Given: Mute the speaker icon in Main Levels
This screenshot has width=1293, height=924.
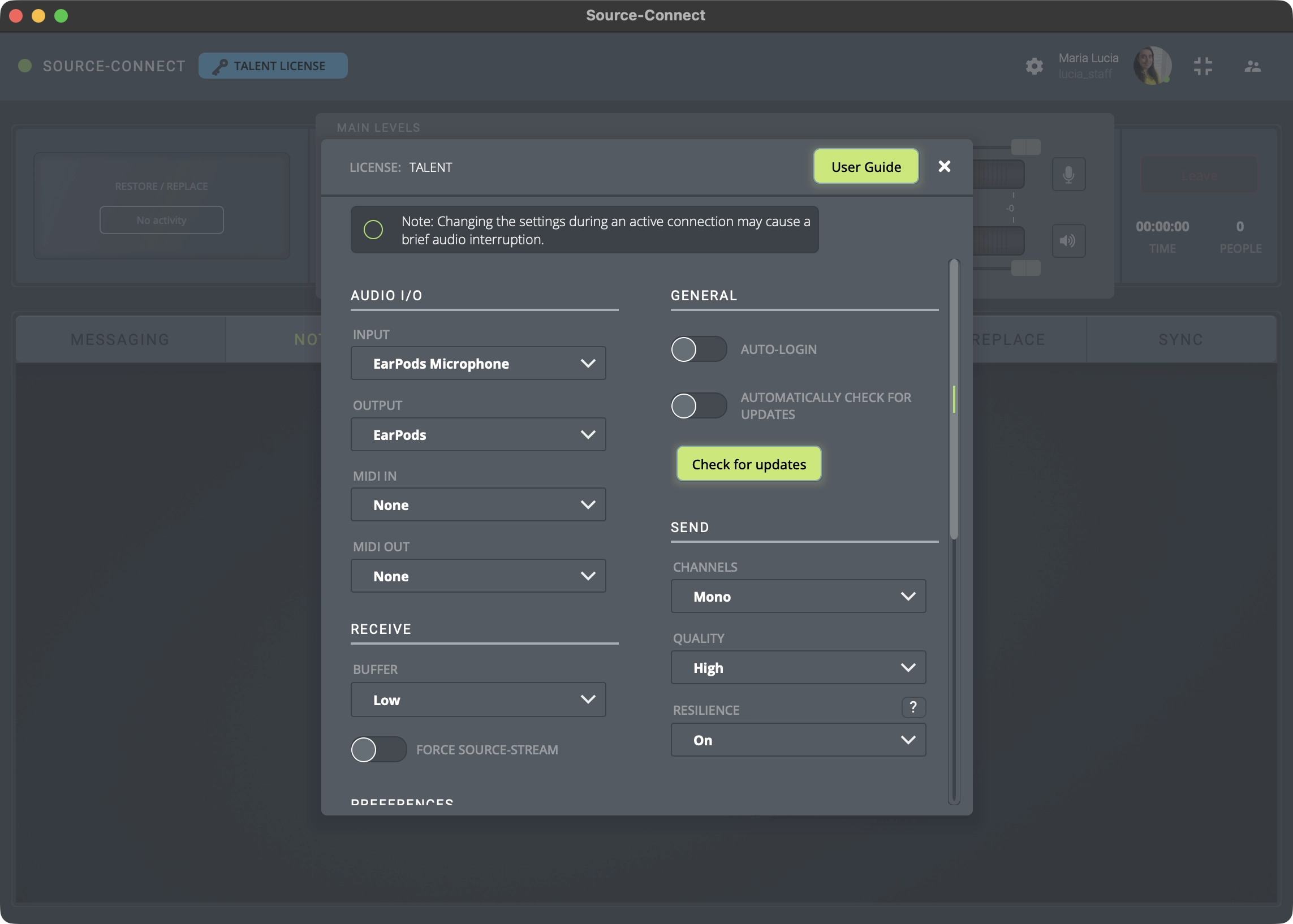Looking at the screenshot, I should point(1068,241).
